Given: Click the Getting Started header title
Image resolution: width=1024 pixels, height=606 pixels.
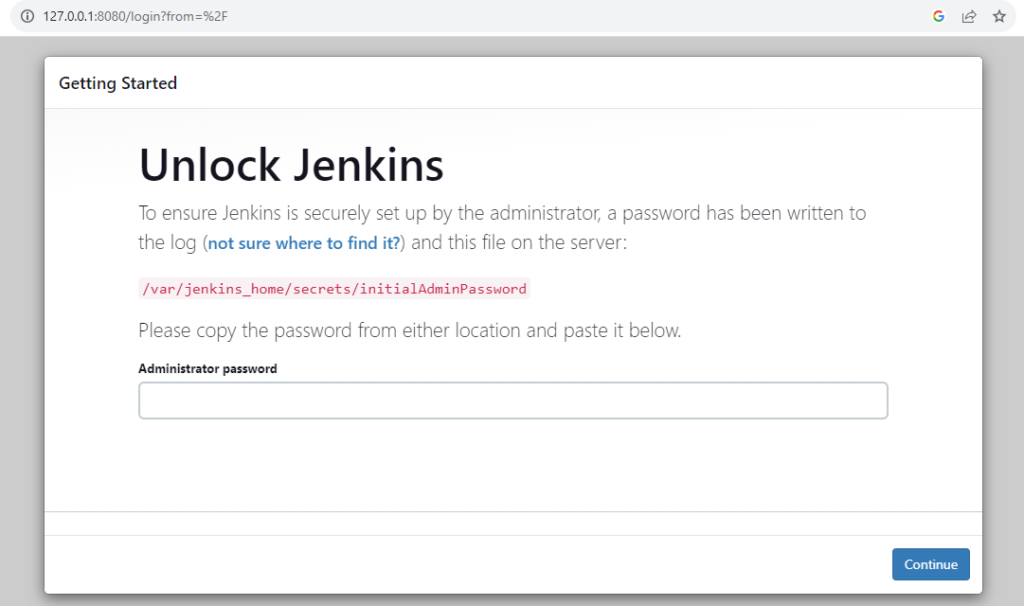Looking at the screenshot, I should pyautogui.click(x=118, y=83).
